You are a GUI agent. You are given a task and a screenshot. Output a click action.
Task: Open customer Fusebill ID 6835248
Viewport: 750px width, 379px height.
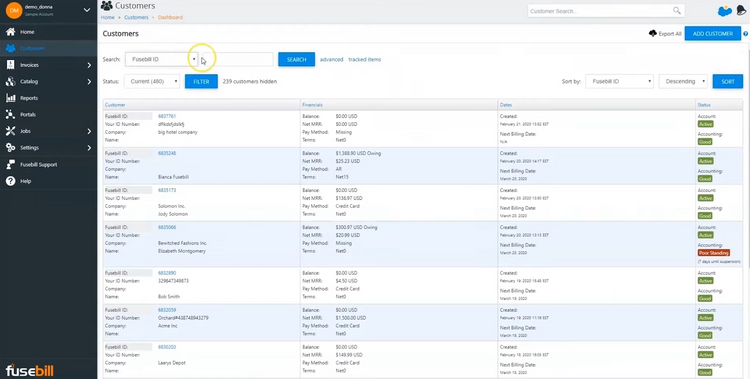tap(167, 153)
